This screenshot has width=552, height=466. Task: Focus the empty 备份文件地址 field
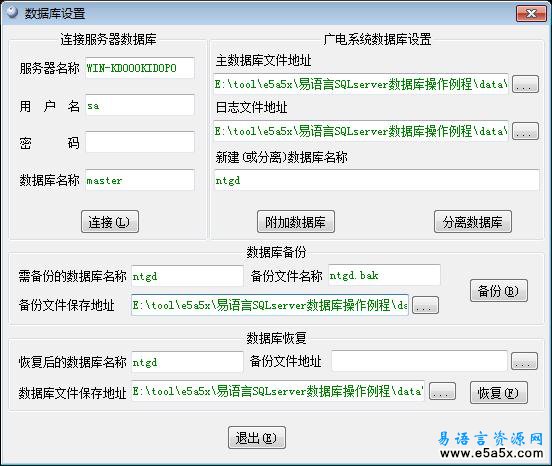419,361
